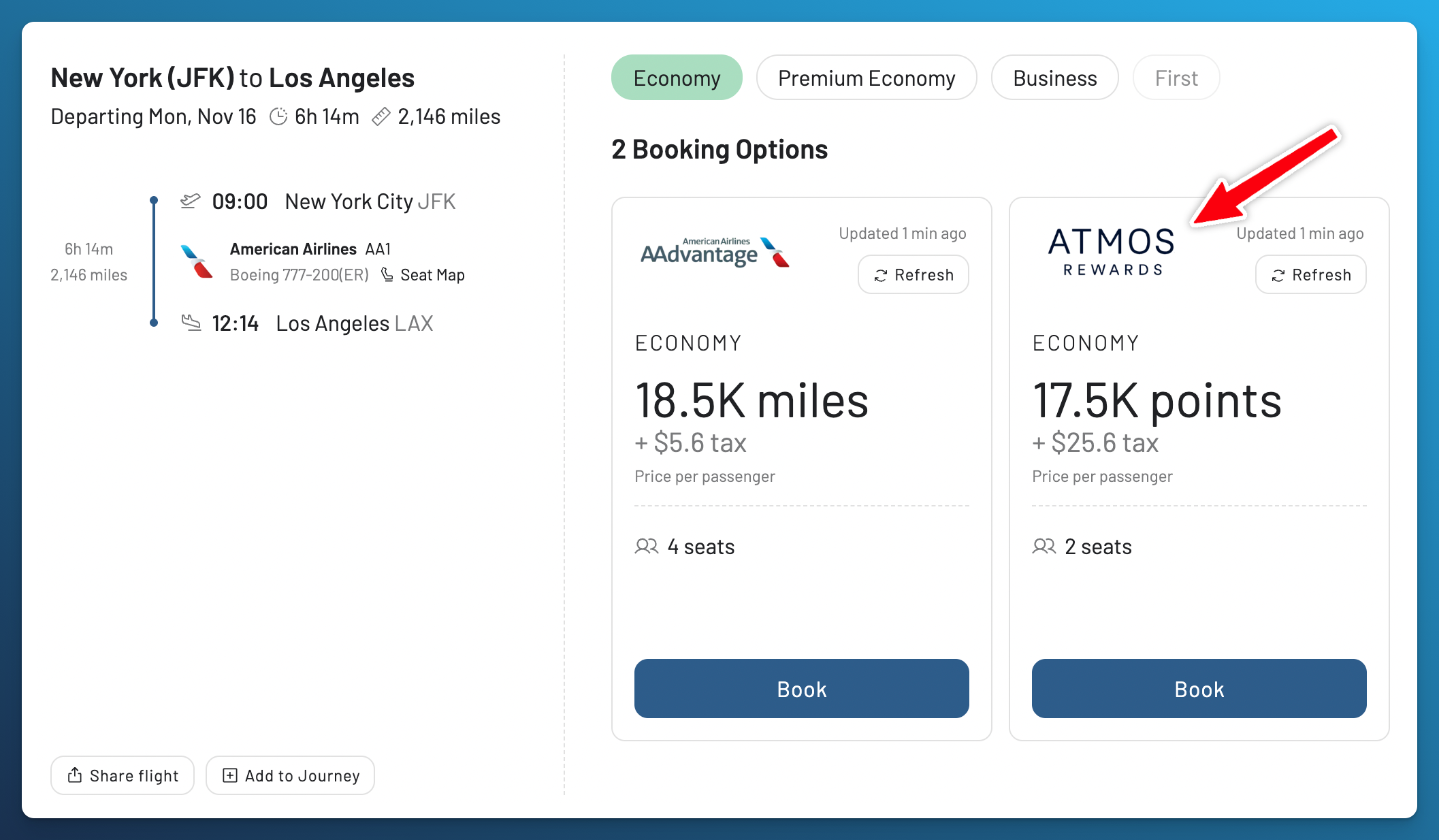The image size is (1439, 840).
Task: Click 'Boeing 777-200(ER)' aircraft text
Action: (300, 275)
